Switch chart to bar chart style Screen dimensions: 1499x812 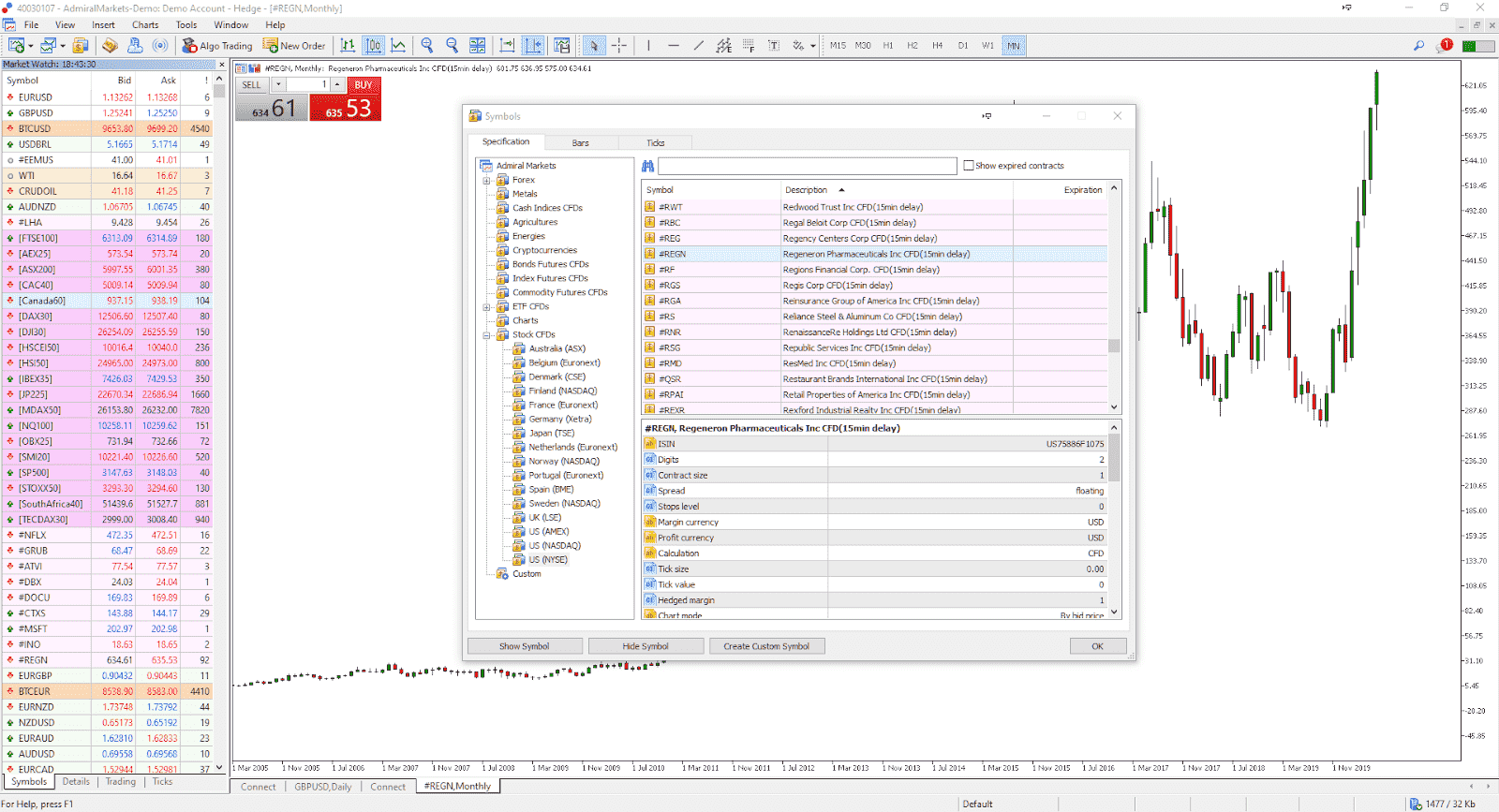348,45
